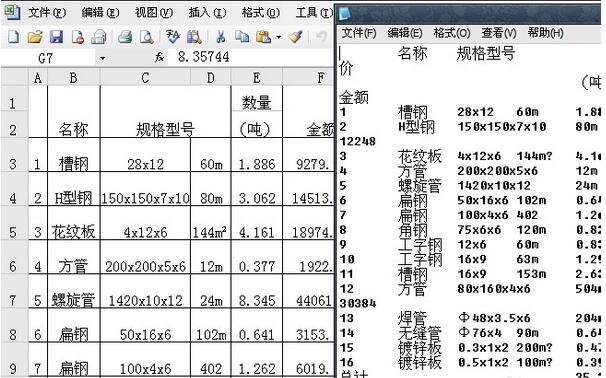Image resolution: width=606 pixels, height=378 pixels.
Task: Click 30384 text in Notepad
Action: pos(358,304)
